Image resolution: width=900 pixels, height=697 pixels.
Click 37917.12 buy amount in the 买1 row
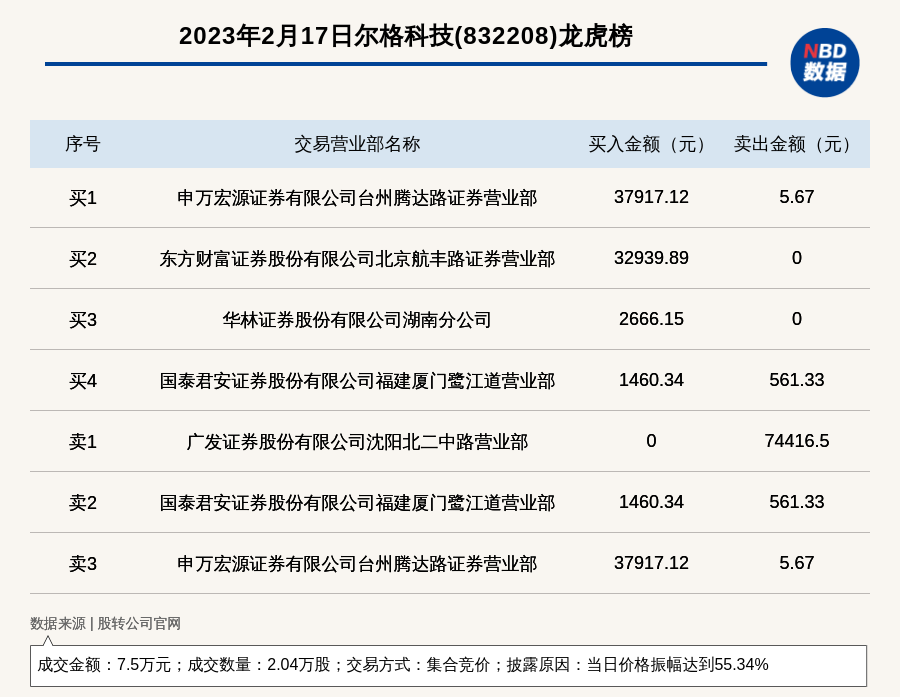tap(651, 197)
